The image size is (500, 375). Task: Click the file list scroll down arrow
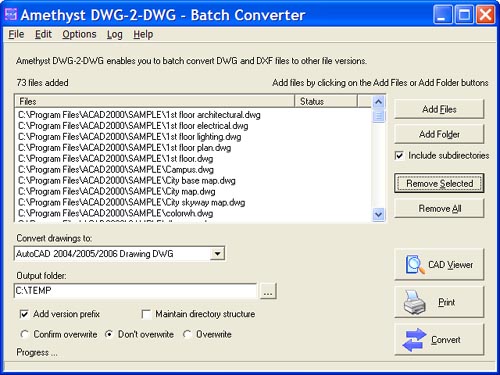click(x=378, y=214)
